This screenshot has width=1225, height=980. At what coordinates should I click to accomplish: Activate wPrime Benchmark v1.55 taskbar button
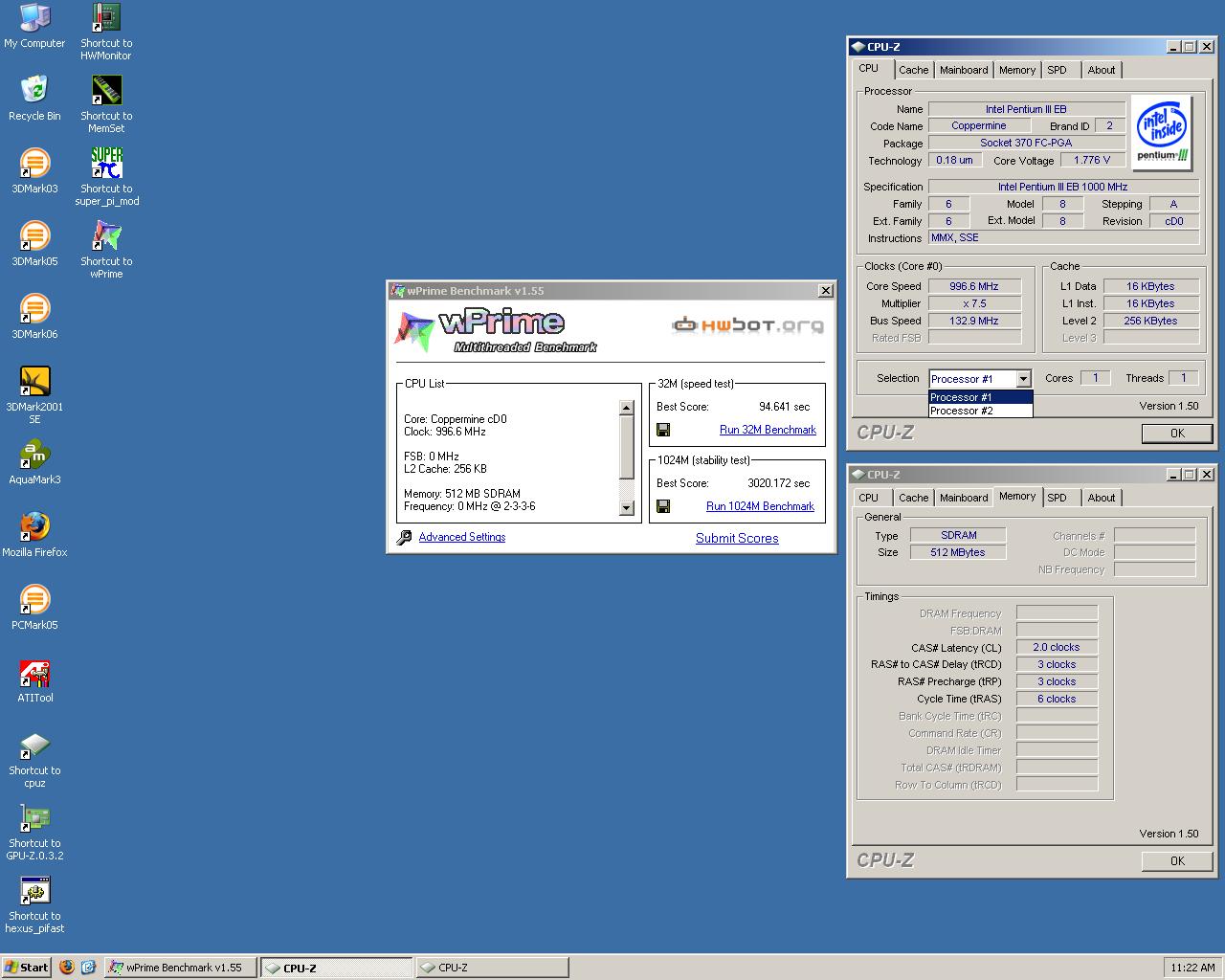tap(181, 968)
